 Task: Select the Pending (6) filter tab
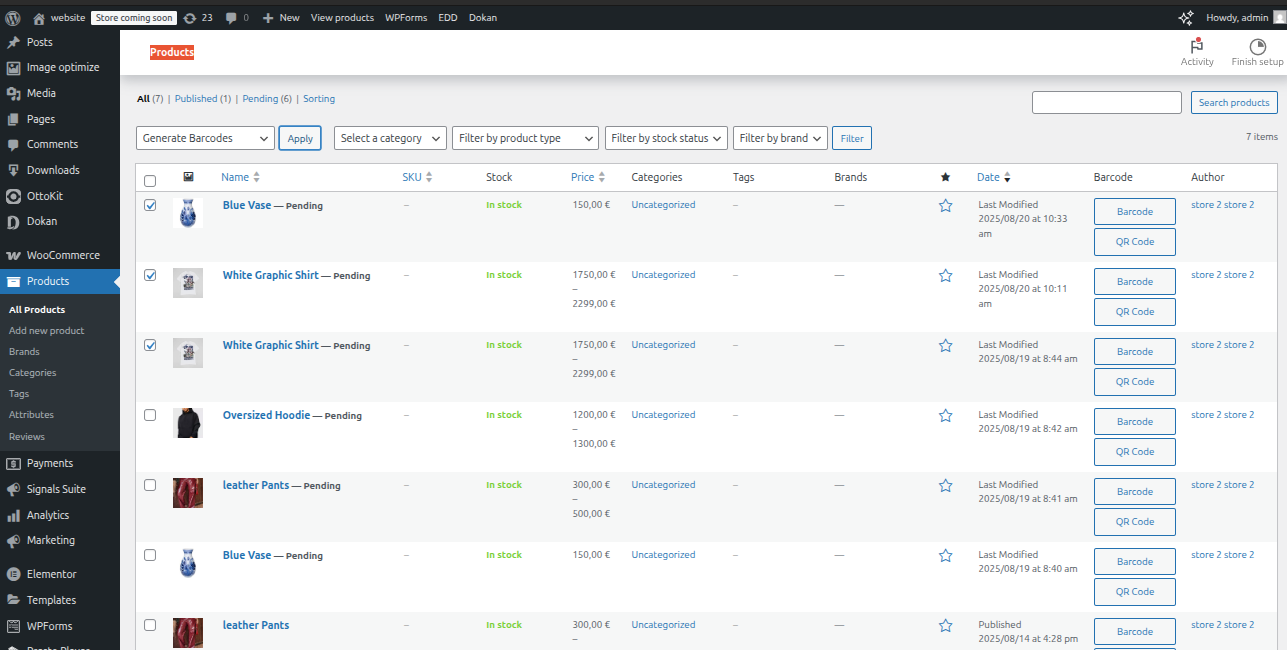pos(266,99)
